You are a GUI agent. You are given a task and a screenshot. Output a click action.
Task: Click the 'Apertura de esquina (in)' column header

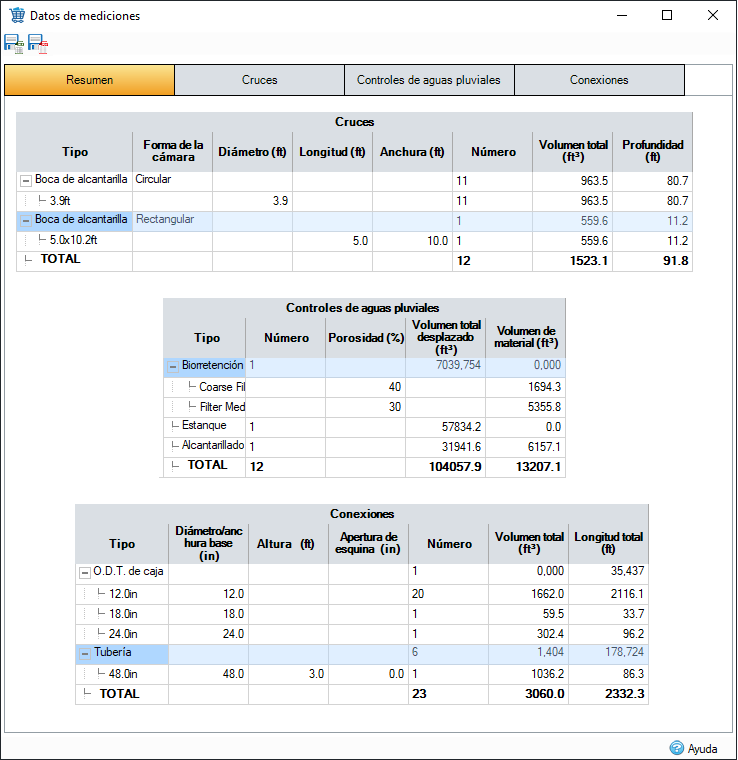coord(369,543)
